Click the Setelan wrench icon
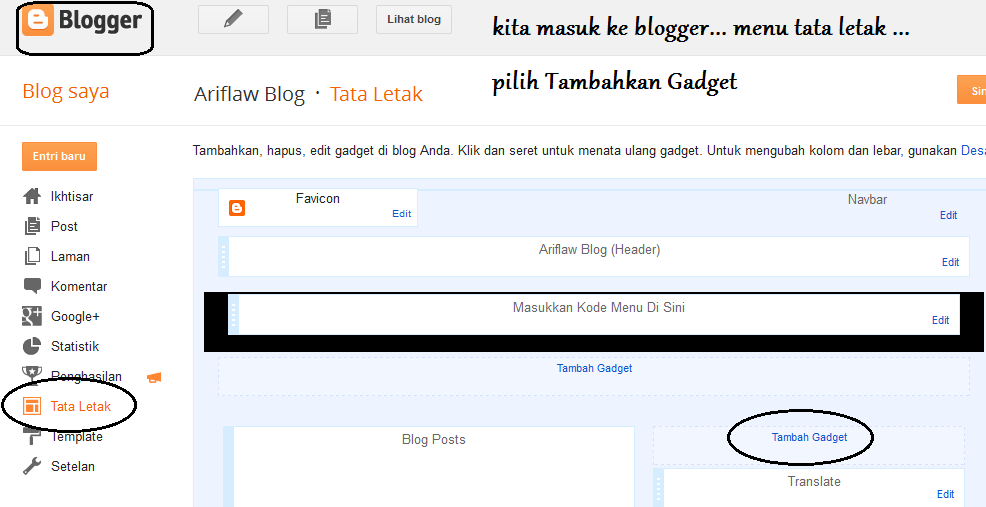Screen dimensions: 986x507 point(32,466)
